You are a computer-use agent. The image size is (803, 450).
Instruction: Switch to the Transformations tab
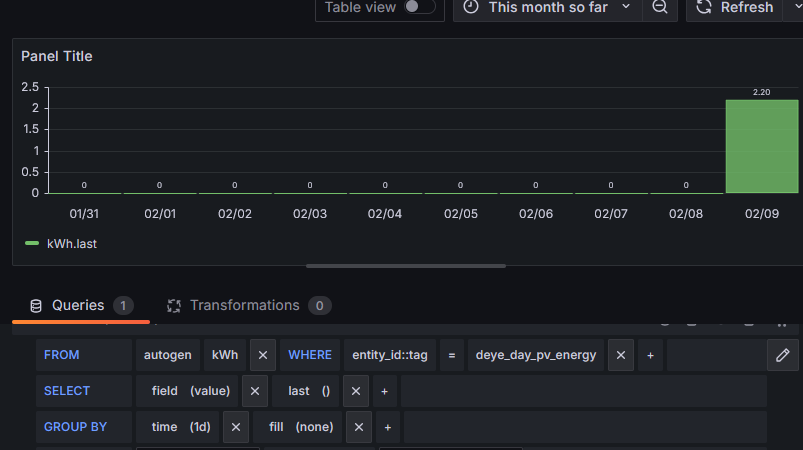pyautogui.click(x=244, y=305)
